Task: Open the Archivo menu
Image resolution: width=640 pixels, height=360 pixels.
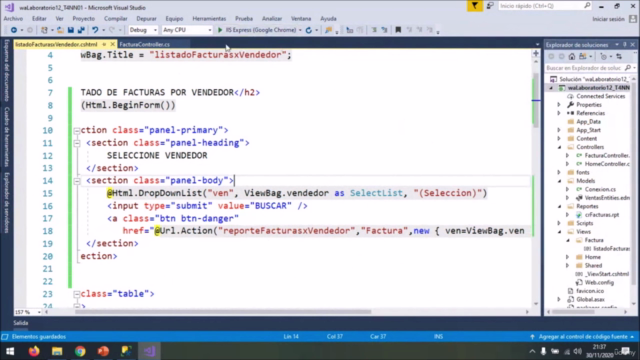Action: point(13,19)
